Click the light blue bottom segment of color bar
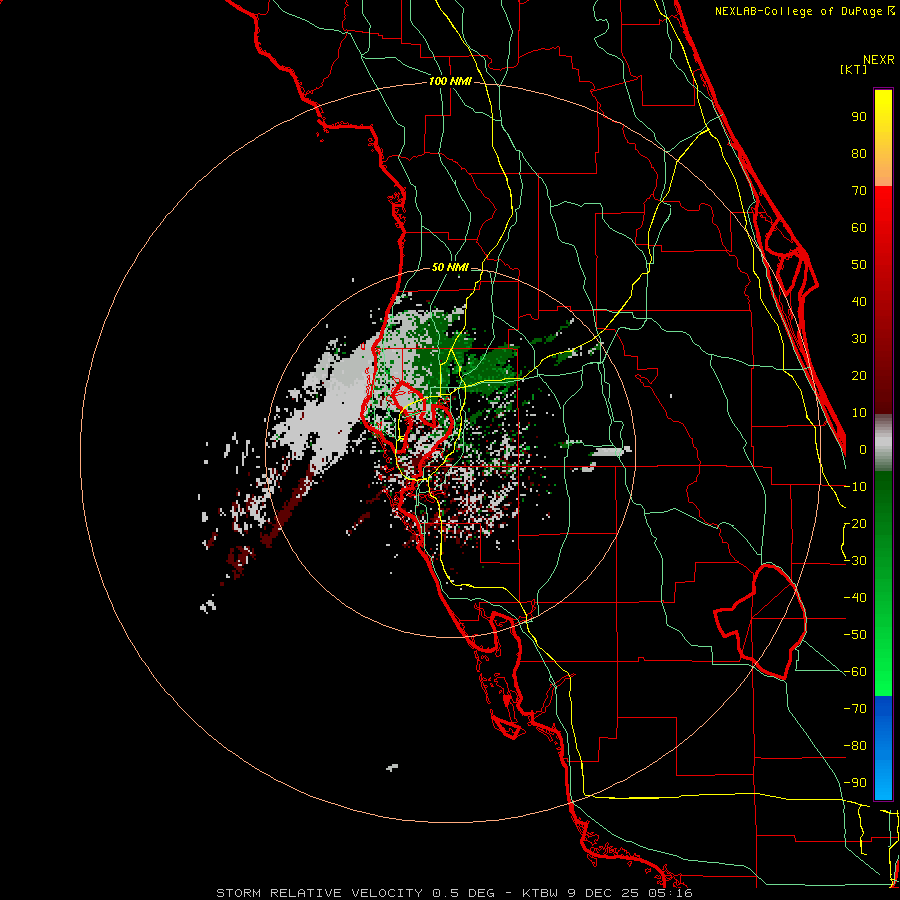The width and height of the screenshot is (900, 900). tap(883, 778)
